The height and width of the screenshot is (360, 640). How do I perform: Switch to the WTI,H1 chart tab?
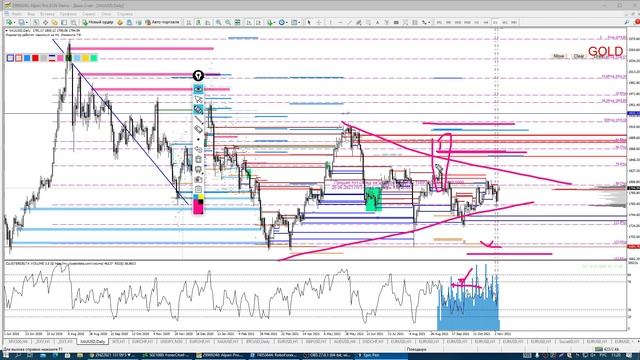pos(118,341)
